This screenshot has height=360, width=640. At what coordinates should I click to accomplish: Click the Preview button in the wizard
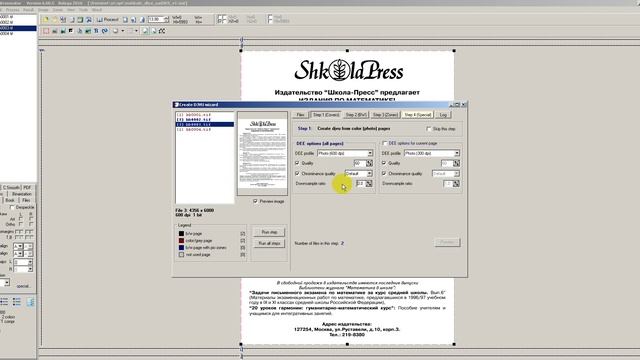click(x=447, y=242)
